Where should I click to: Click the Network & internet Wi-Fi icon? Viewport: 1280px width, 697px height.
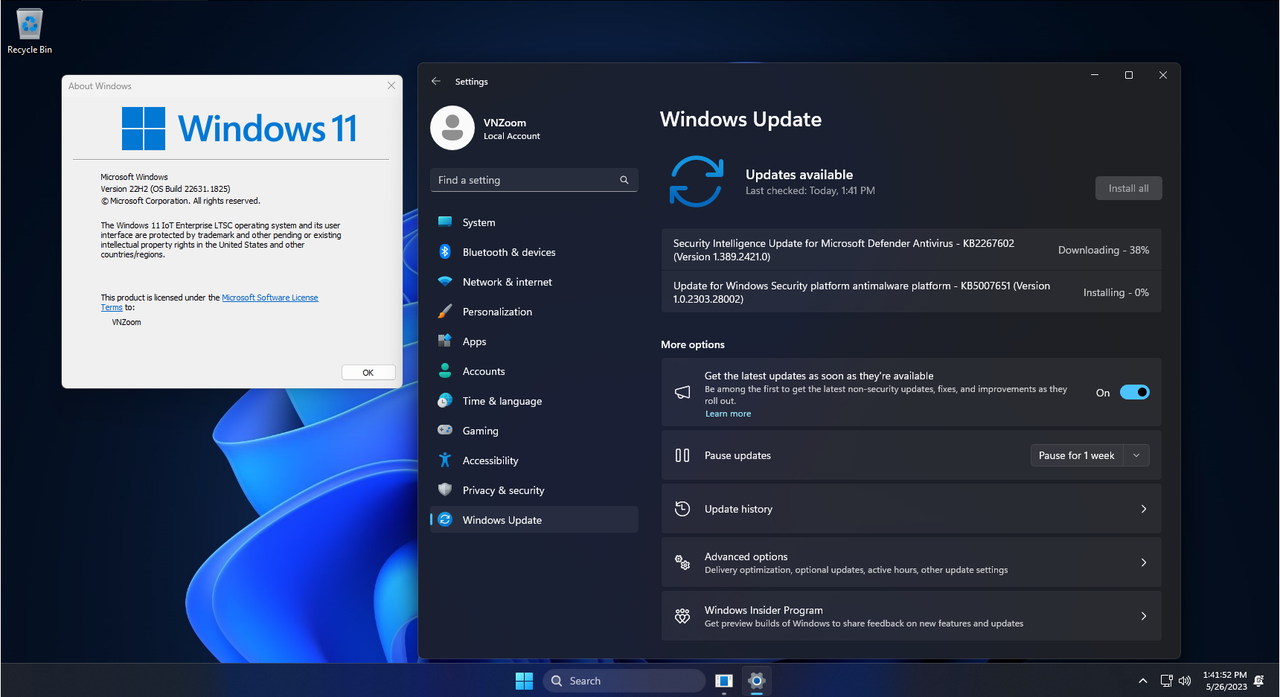click(x=445, y=282)
